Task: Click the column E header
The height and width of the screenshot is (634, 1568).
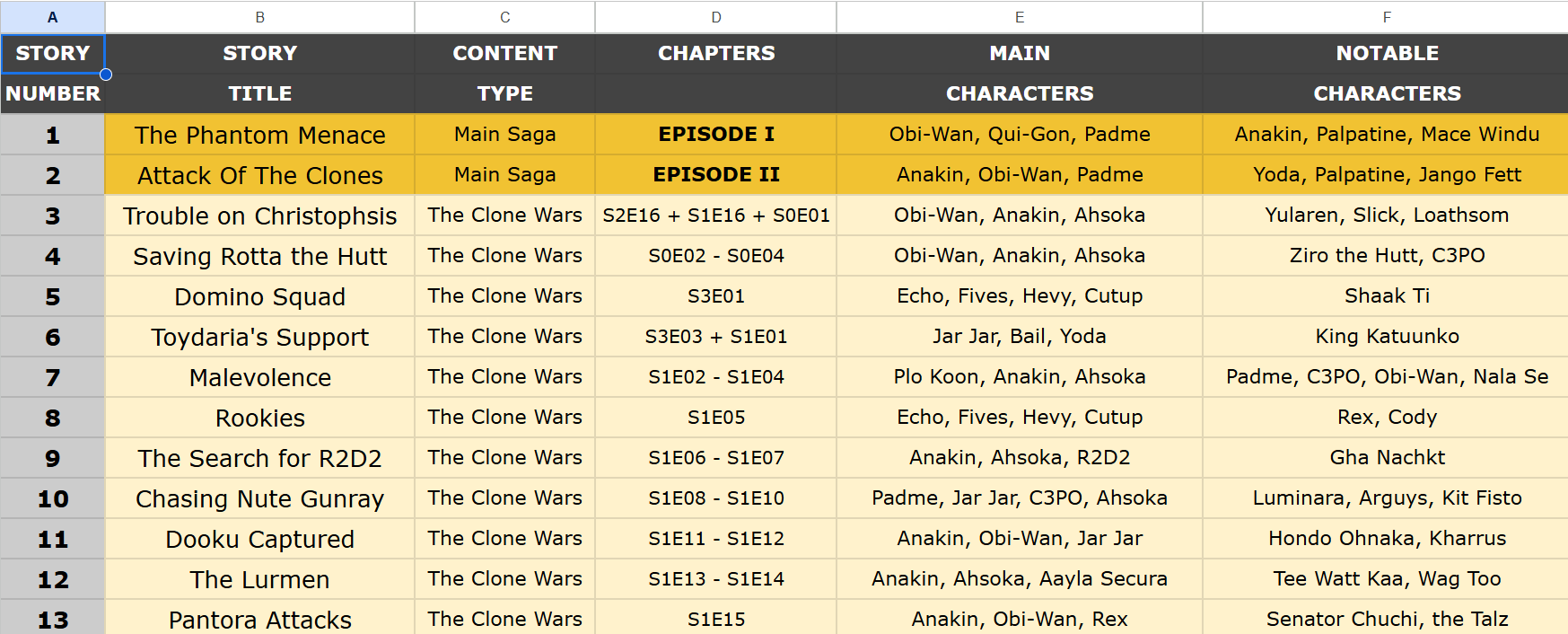Action: click(x=1019, y=17)
